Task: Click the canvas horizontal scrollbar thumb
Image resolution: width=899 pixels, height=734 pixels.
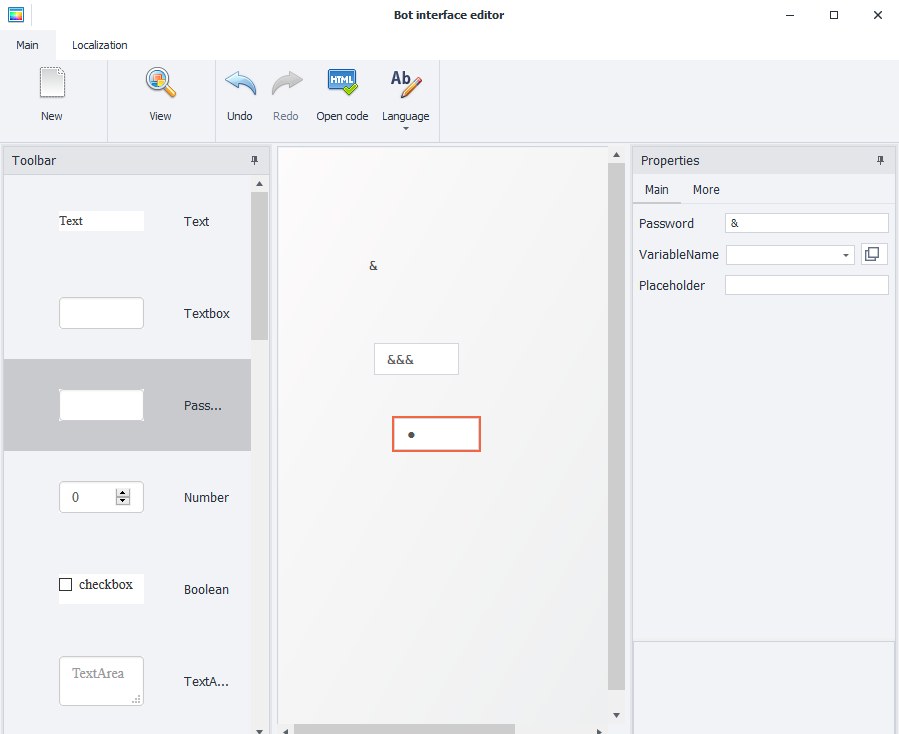Action: coord(404,729)
